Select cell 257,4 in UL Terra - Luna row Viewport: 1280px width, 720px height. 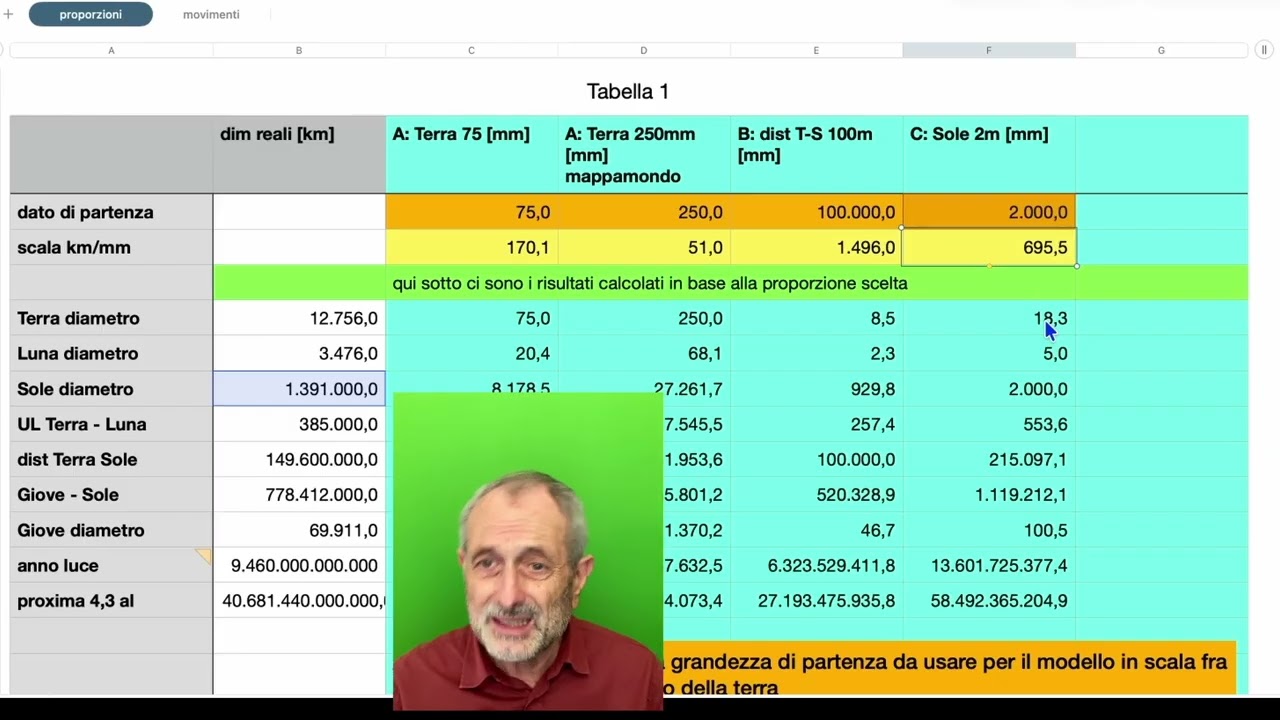[x=816, y=424]
